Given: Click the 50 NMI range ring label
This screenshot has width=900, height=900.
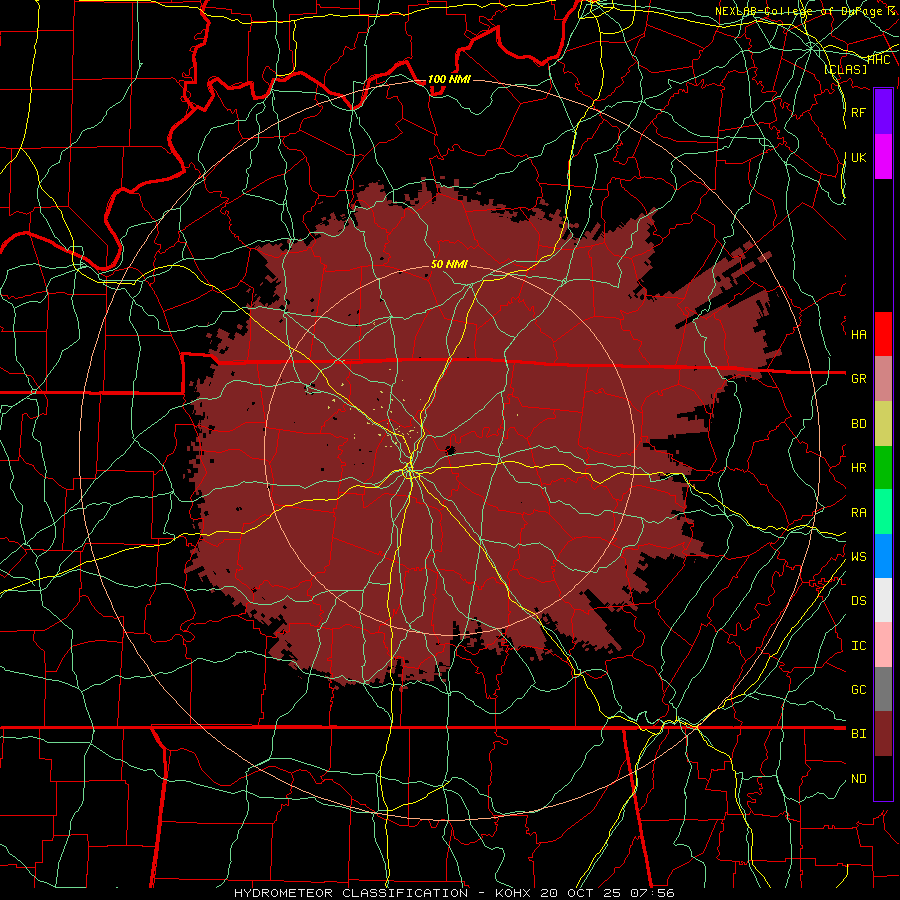Looking at the screenshot, I should click(449, 264).
